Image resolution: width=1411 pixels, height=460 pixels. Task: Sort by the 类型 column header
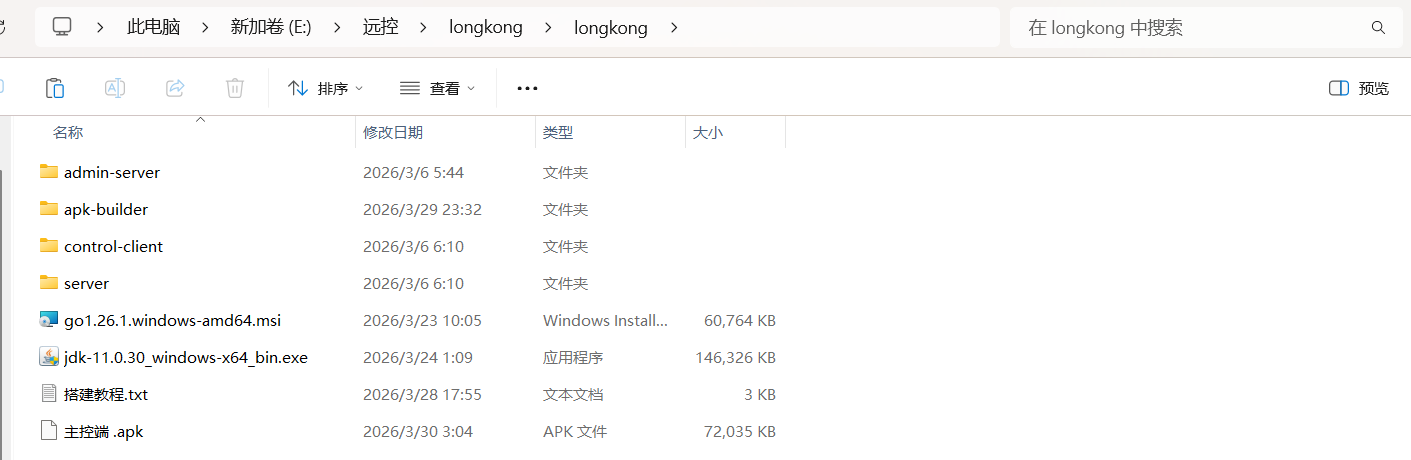(x=558, y=132)
